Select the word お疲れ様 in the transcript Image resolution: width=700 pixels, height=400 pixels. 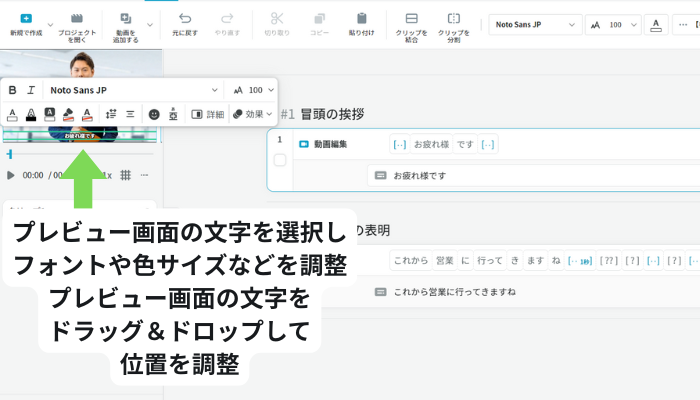click(x=431, y=144)
